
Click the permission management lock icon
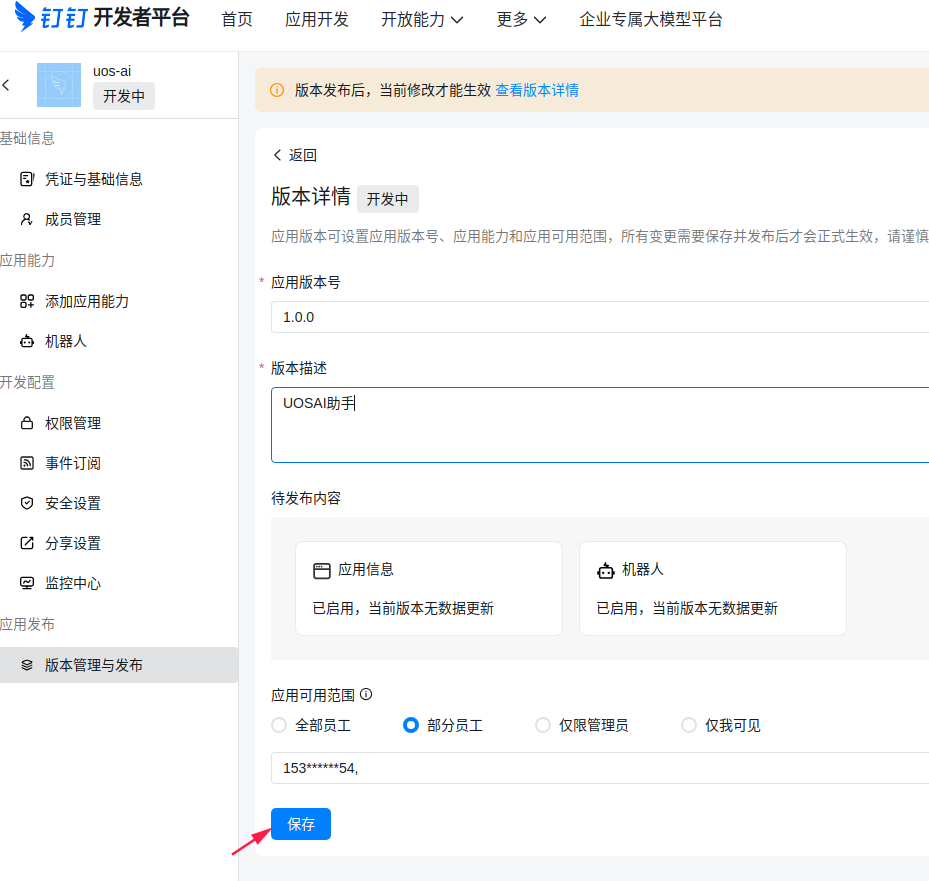click(27, 423)
